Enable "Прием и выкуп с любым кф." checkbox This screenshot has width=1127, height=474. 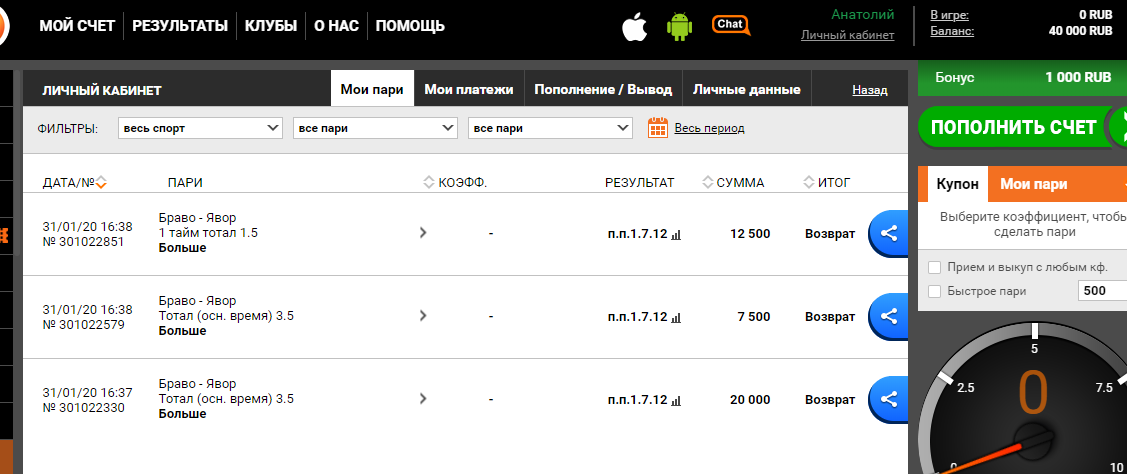pos(934,267)
